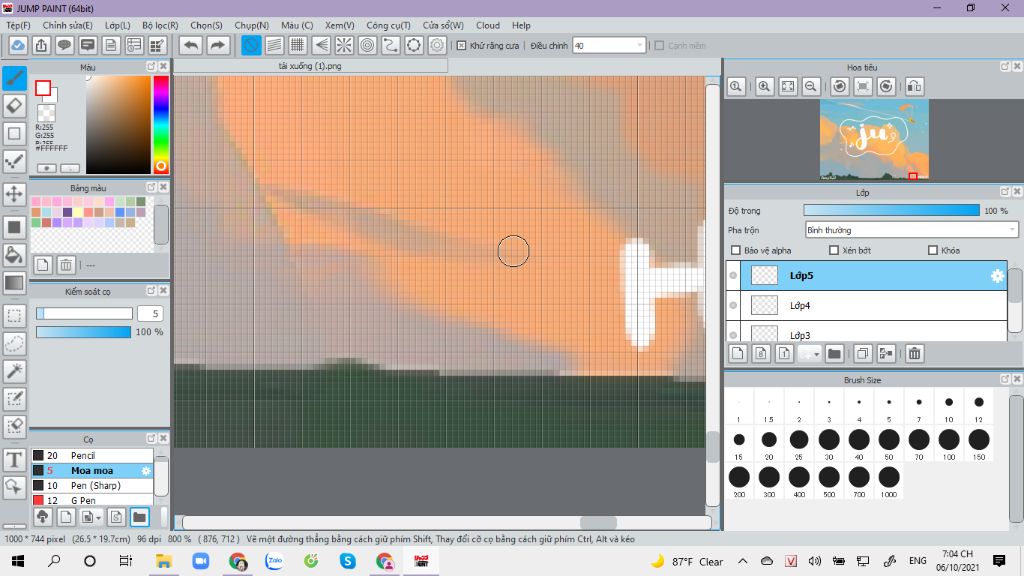The width and height of the screenshot is (1024, 576).
Task: Click the Navigator preview thumbnail
Action: tap(874, 139)
